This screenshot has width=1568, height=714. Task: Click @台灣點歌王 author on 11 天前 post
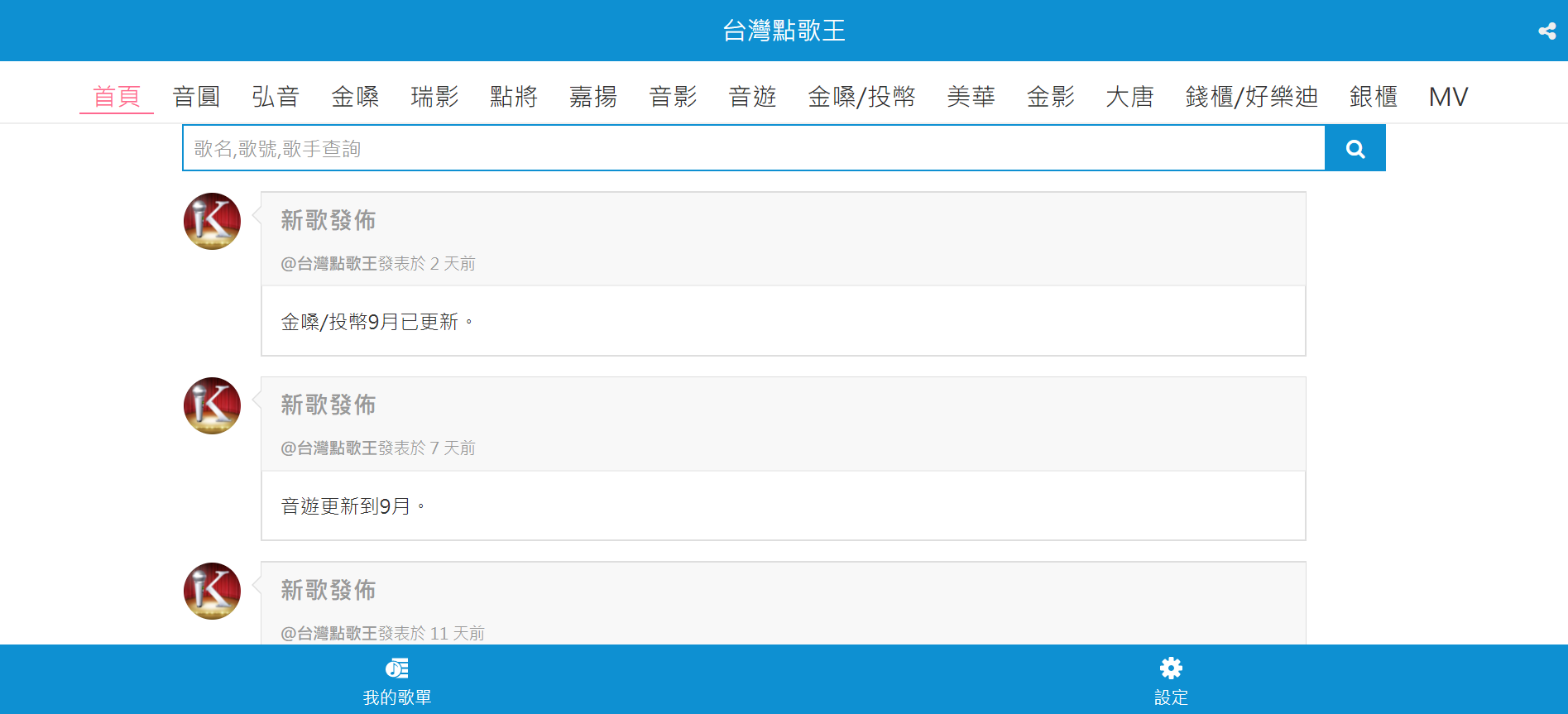[329, 633]
